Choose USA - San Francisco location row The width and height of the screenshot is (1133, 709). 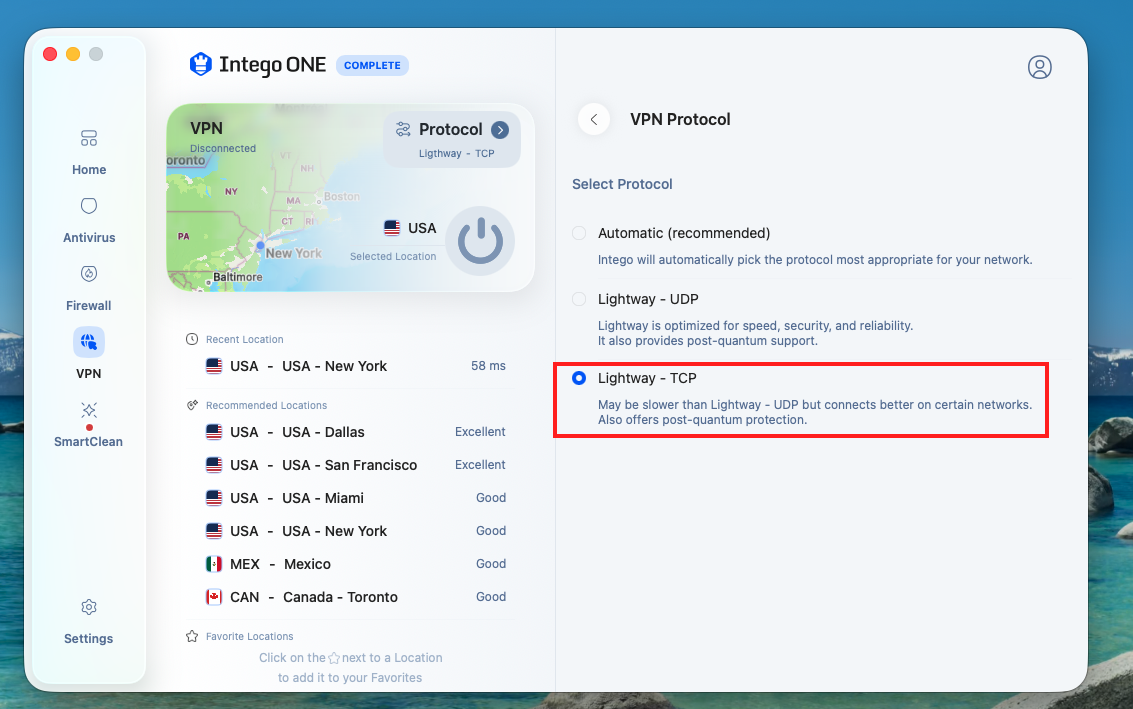[356, 465]
